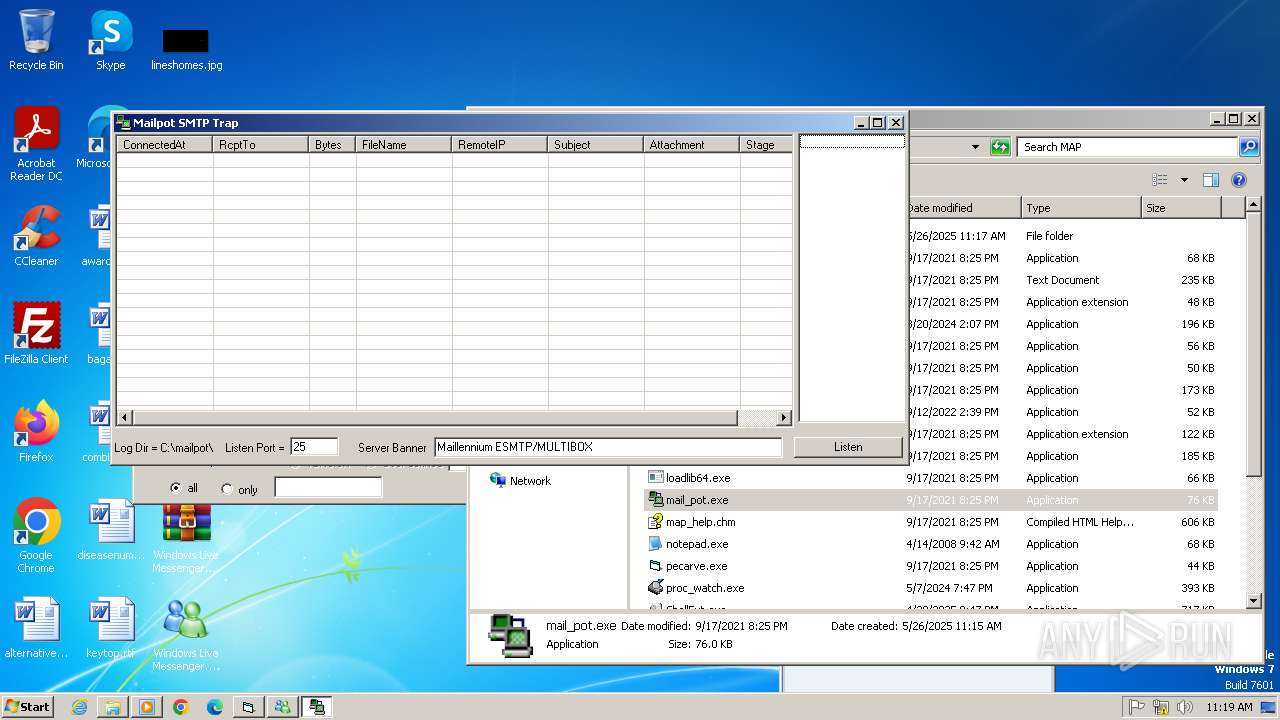The image size is (1280, 720).
Task: Select Network in Explorer navigation pane
Action: pos(520,481)
